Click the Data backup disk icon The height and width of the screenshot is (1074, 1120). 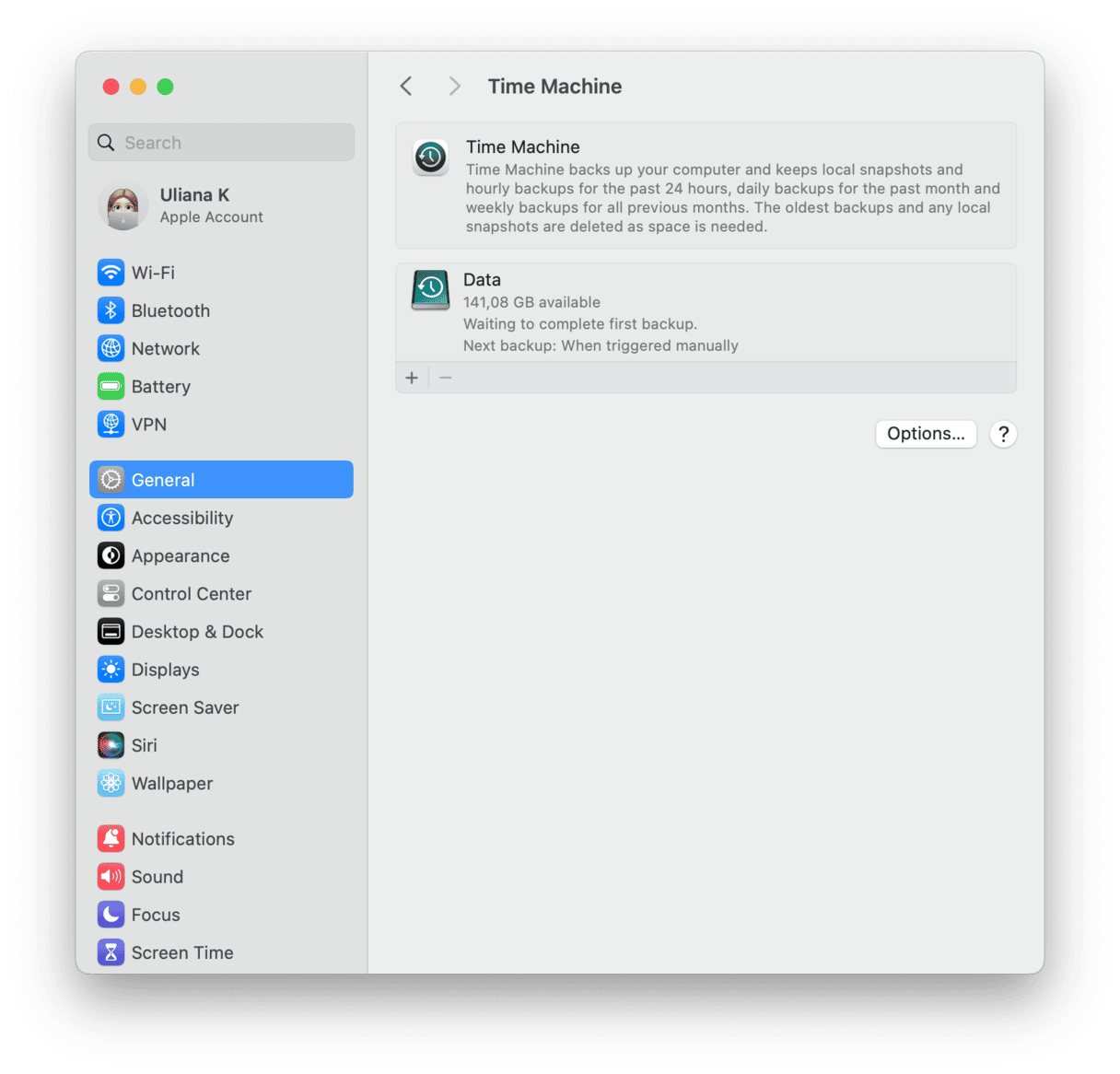[430, 290]
